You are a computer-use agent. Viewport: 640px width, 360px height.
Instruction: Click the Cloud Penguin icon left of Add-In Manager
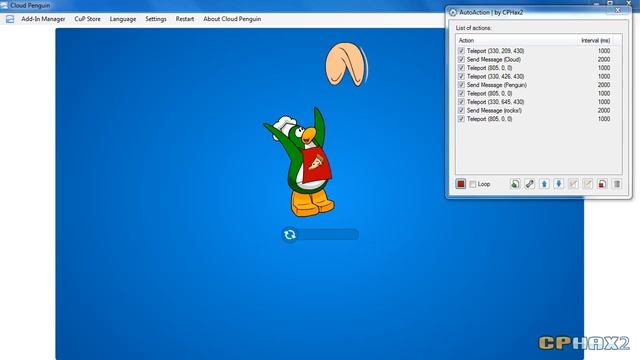(x=10, y=19)
